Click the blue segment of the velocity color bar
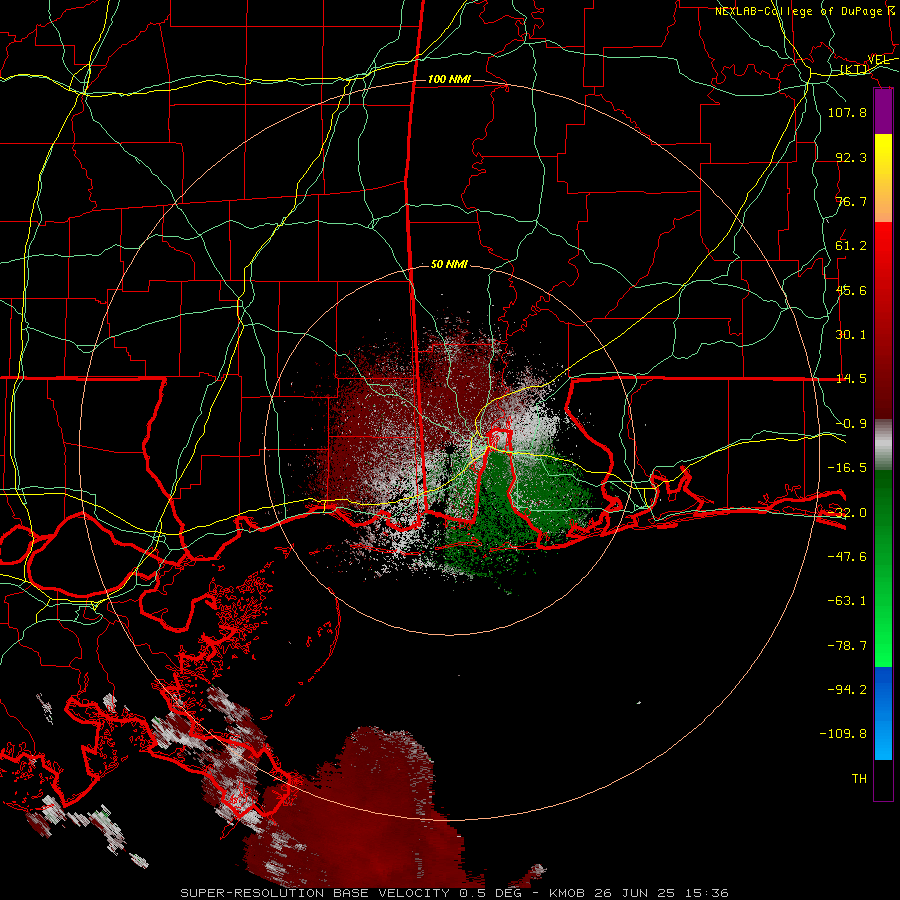 coord(883,713)
